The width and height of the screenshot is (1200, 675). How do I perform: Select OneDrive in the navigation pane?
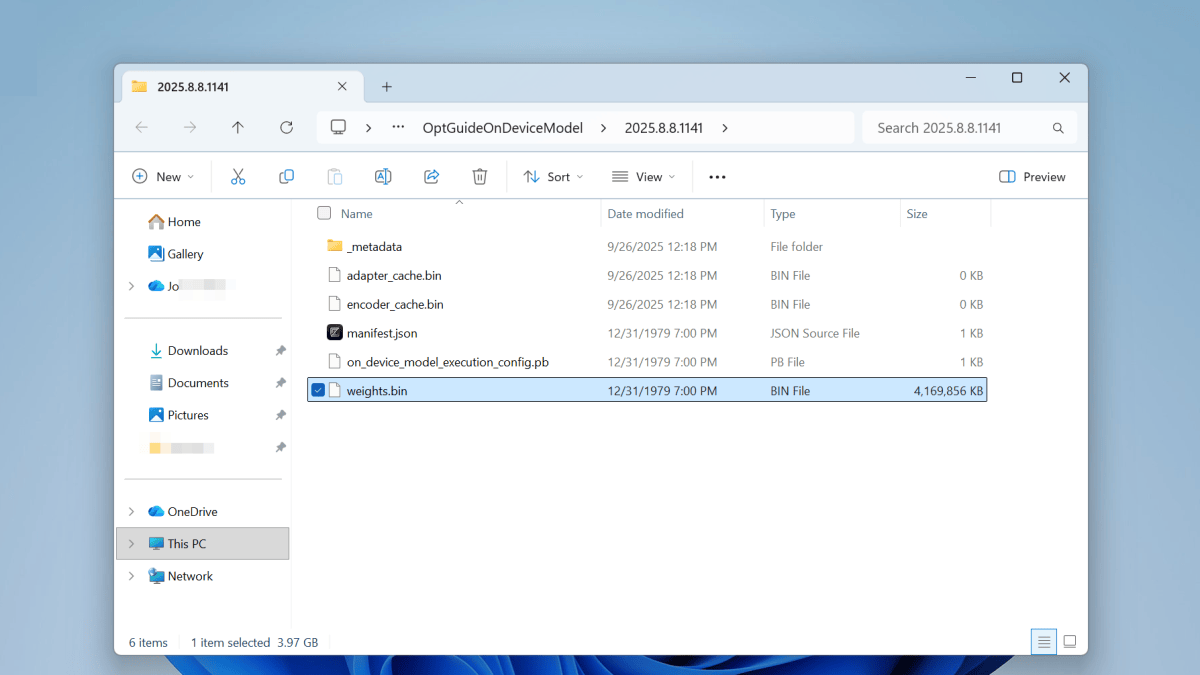(x=192, y=512)
